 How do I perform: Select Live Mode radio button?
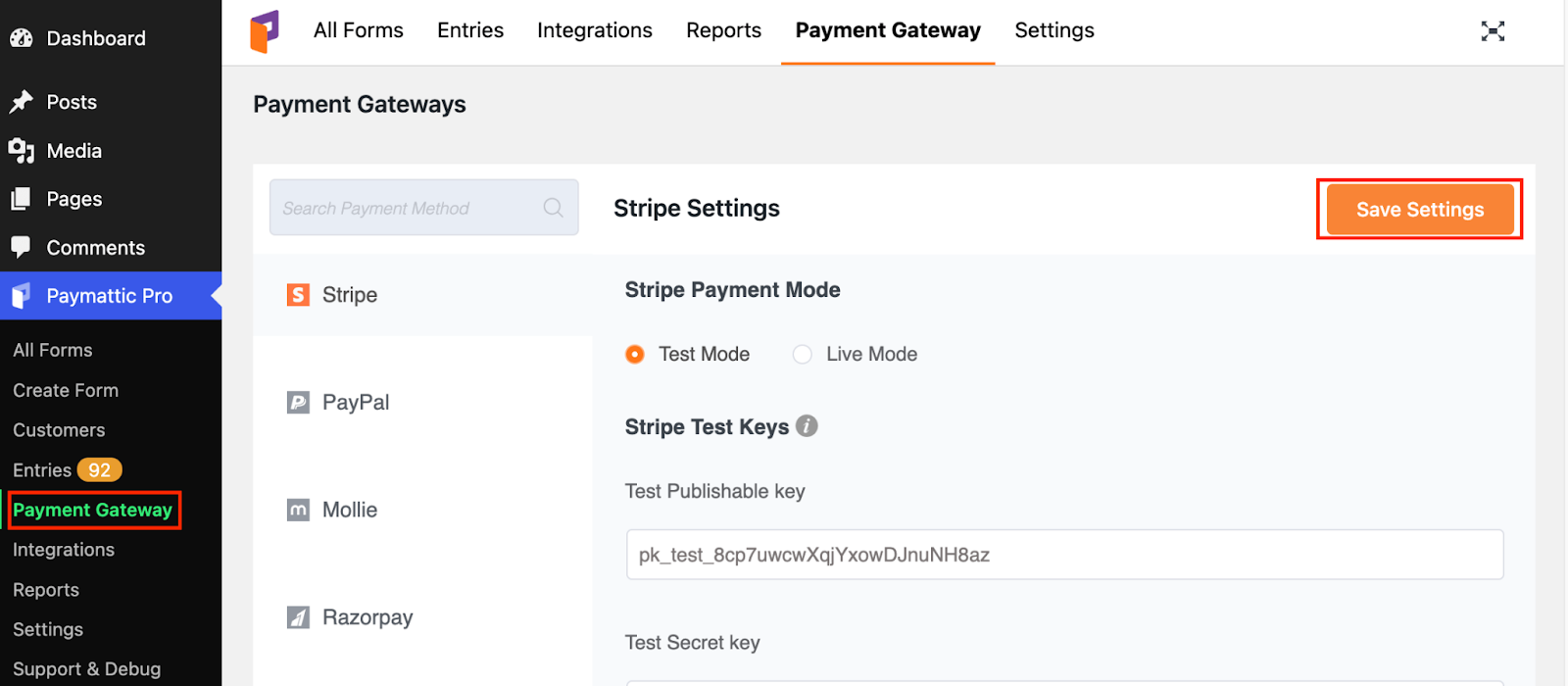(803, 354)
